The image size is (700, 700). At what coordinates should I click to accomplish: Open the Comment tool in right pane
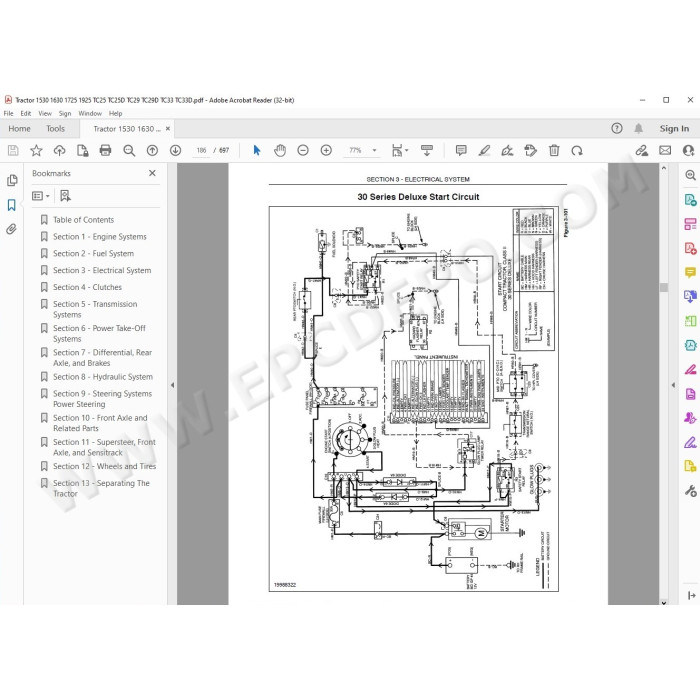[690, 272]
